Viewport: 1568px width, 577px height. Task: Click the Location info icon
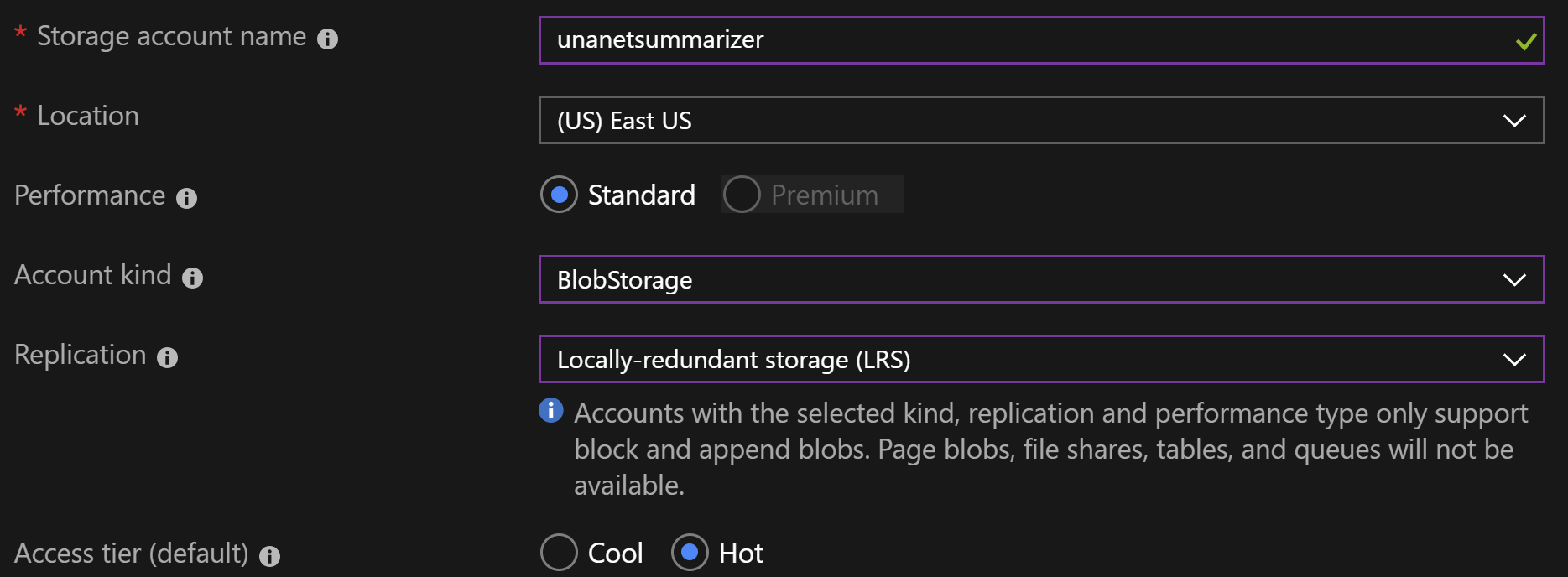coord(164,117)
